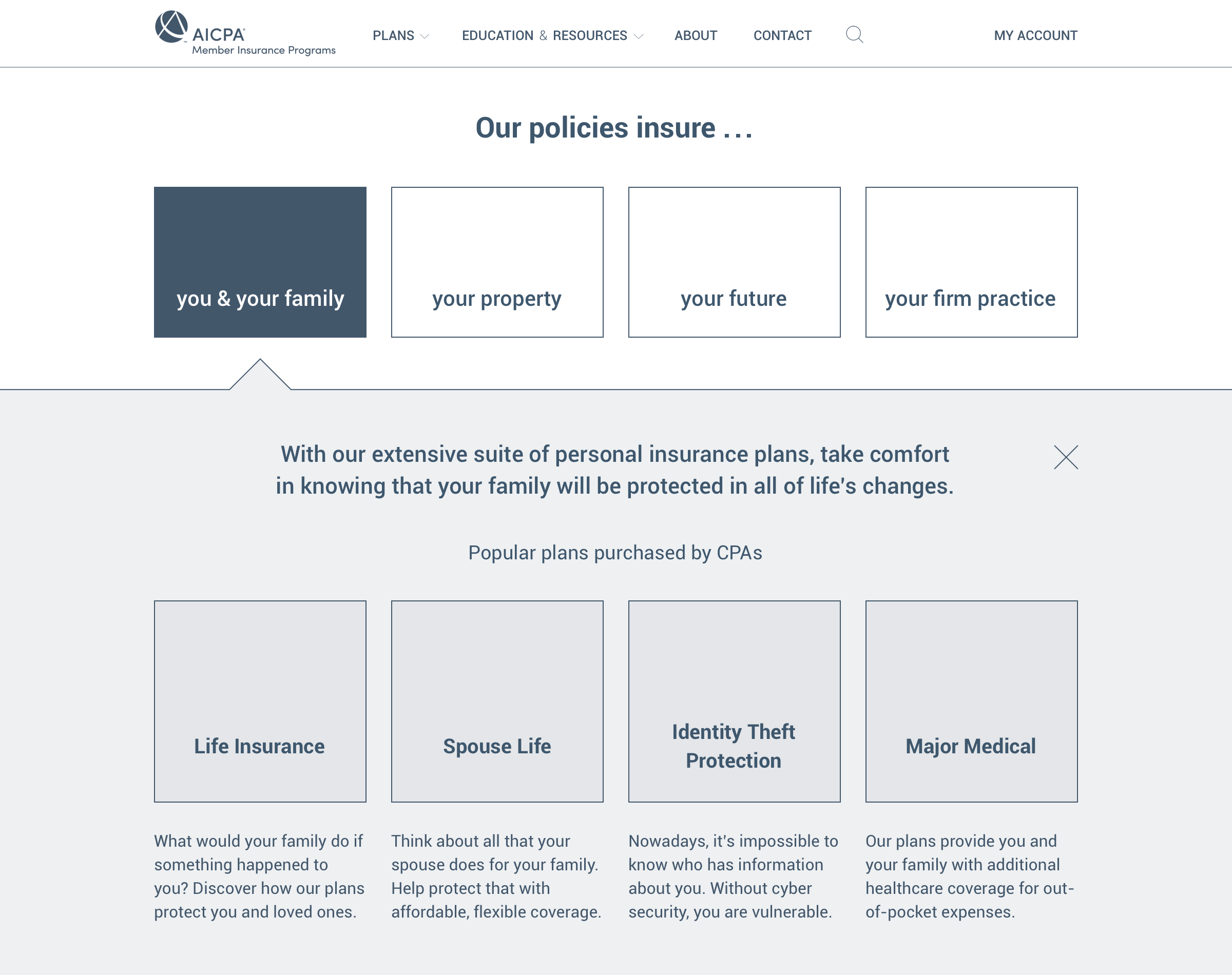Select the "your property" tile
The image size is (1232, 975).
click(x=497, y=262)
